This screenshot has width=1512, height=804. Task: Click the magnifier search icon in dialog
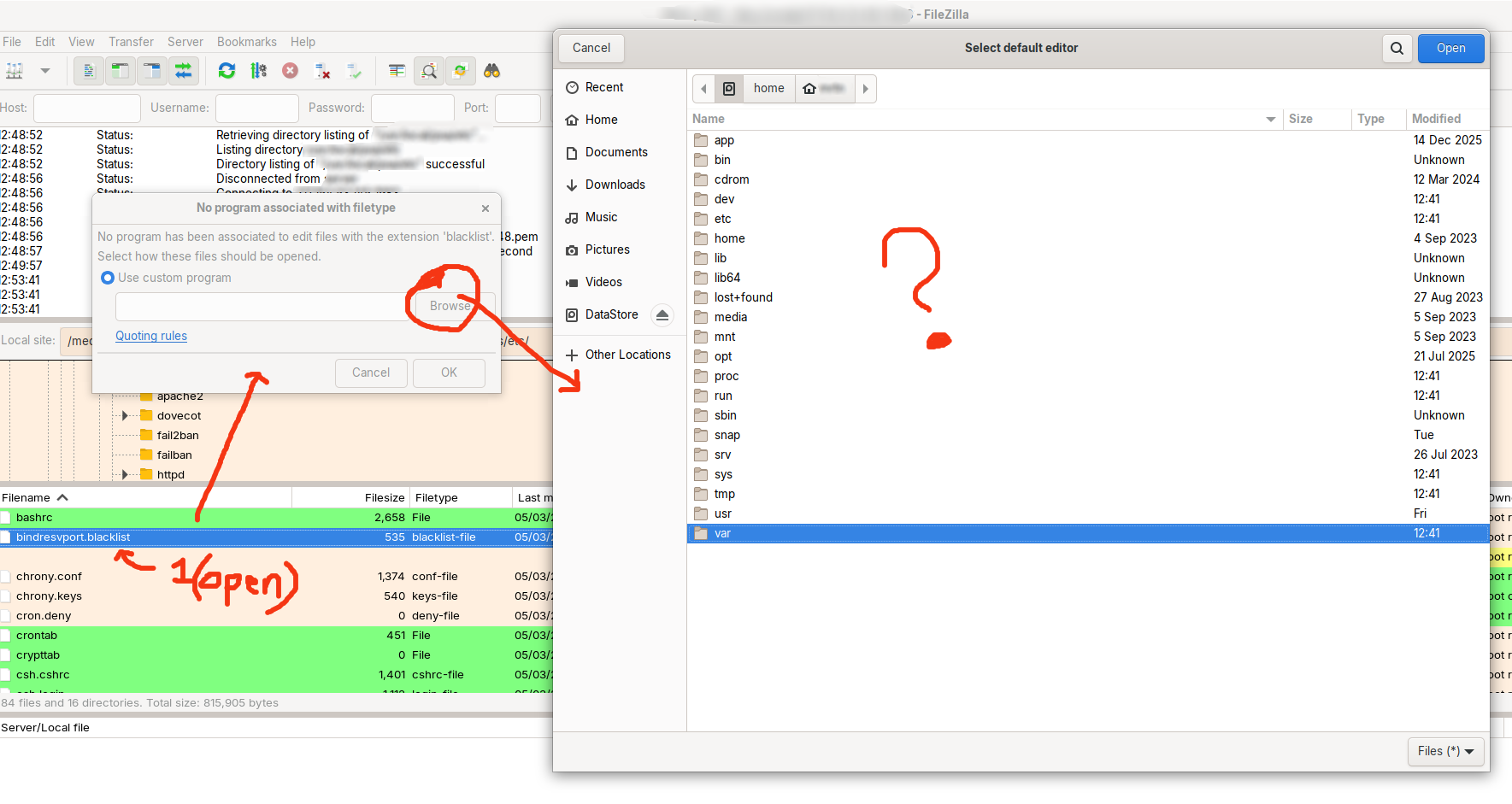point(1397,48)
